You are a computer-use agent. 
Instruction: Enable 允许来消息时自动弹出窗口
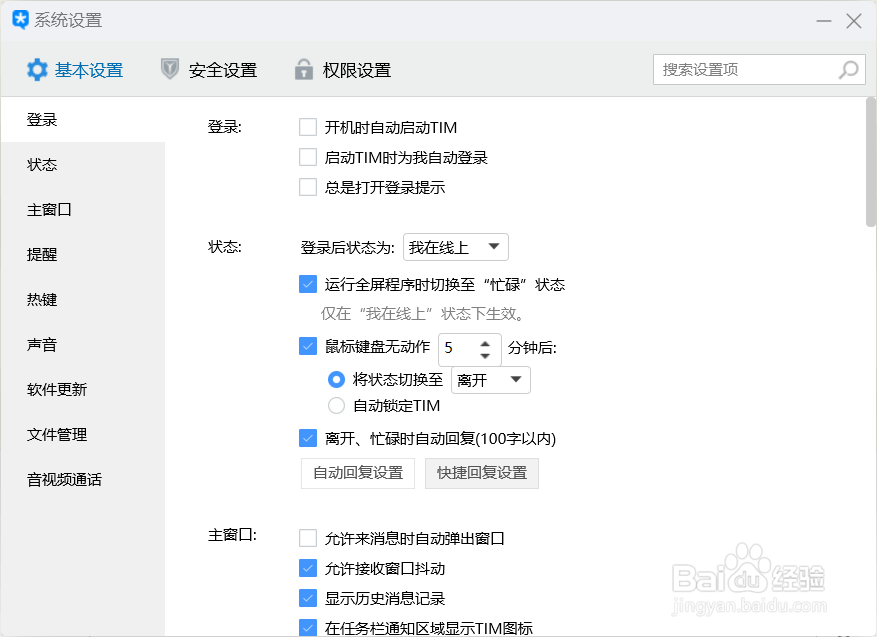308,537
